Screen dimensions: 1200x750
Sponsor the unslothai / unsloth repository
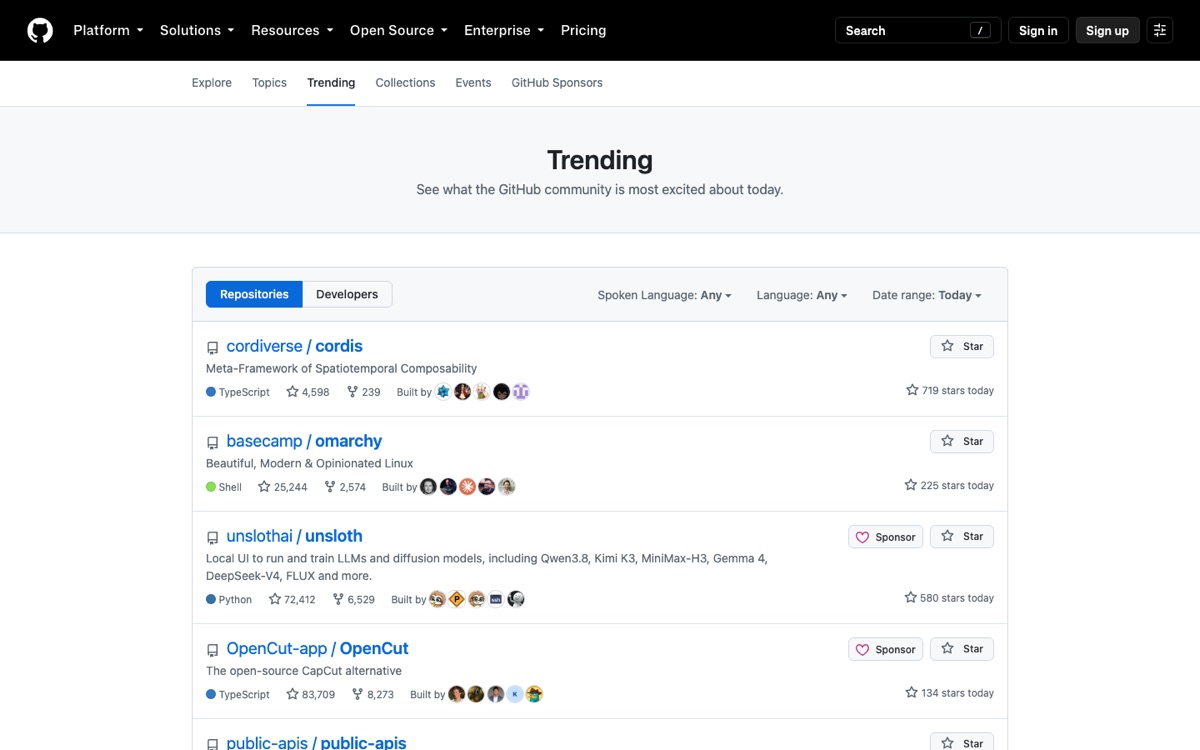885,537
